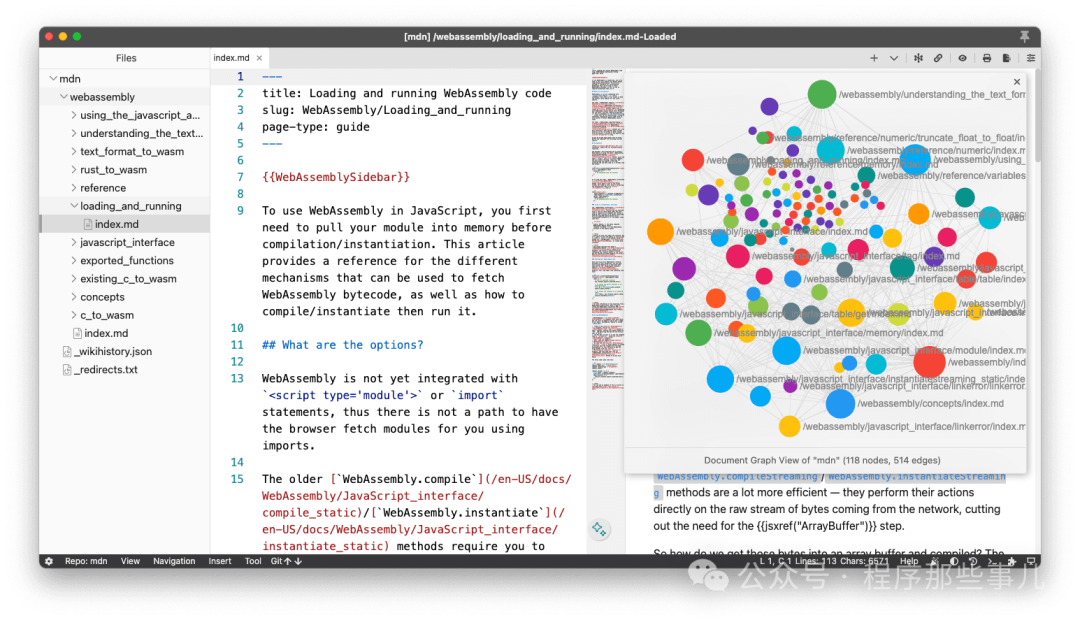1080x620 pixels.
Task: Click the Git push up arrow
Action: click(288, 561)
